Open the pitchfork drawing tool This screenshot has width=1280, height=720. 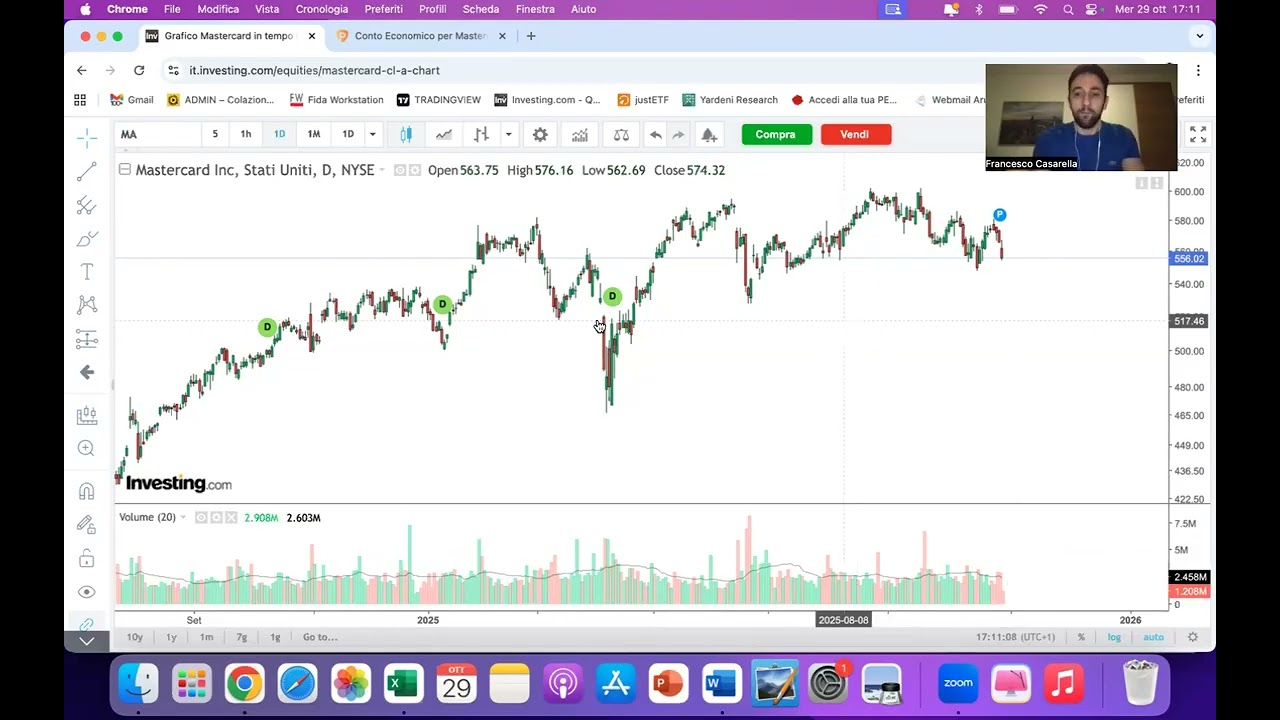(x=87, y=206)
